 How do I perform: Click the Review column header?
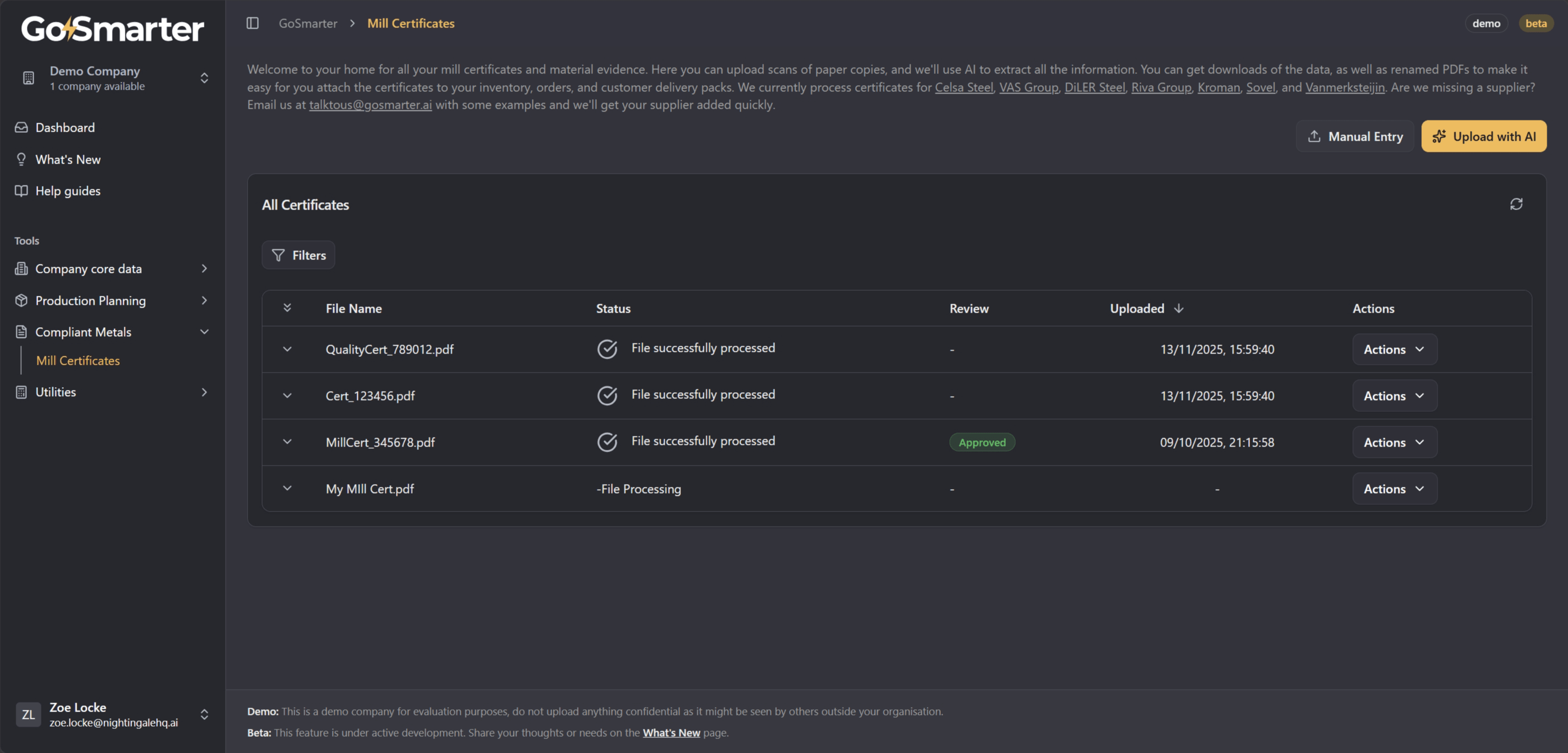pyautogui.click(x=969, y=308)
